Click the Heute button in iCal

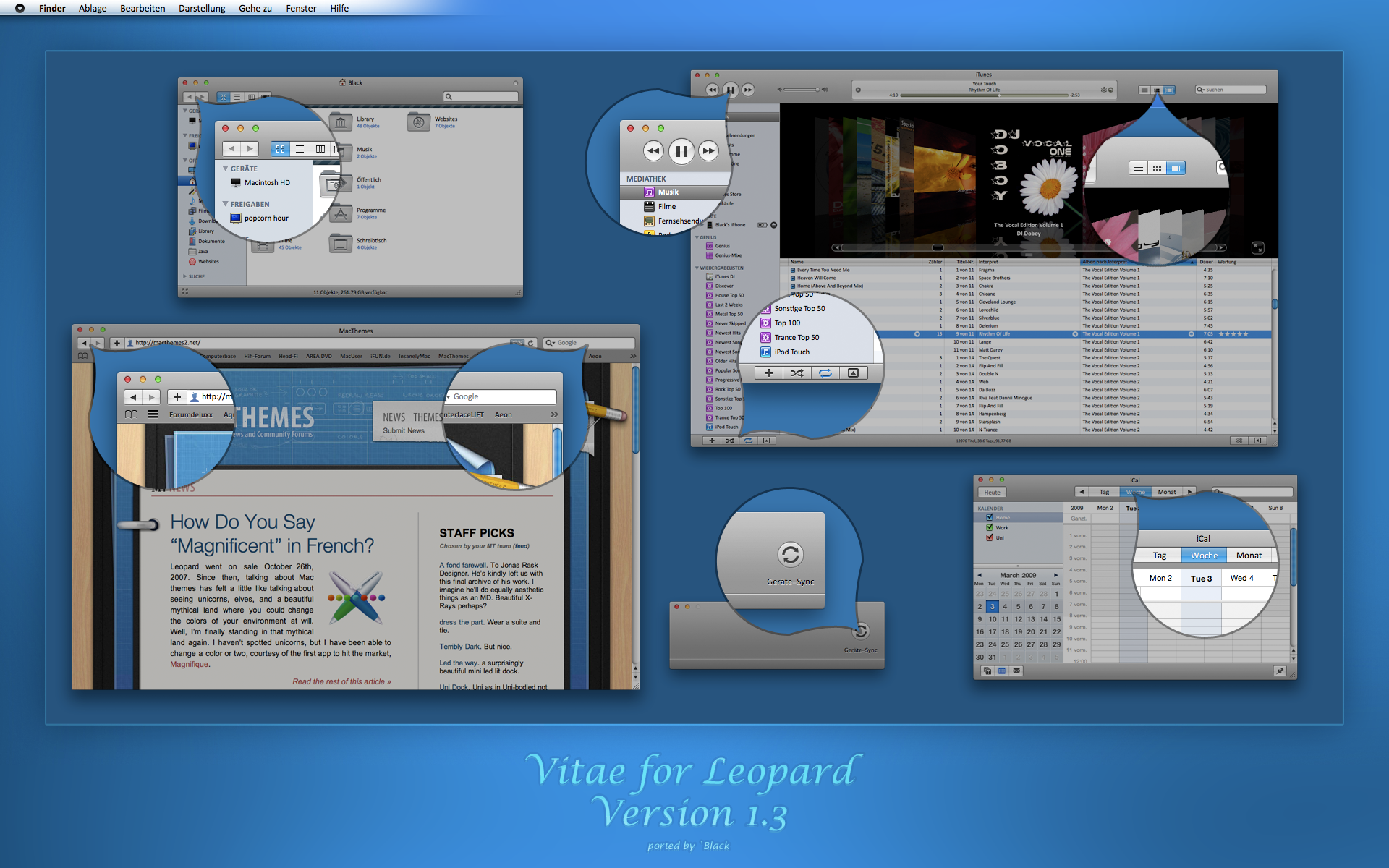tap(993, 493)
